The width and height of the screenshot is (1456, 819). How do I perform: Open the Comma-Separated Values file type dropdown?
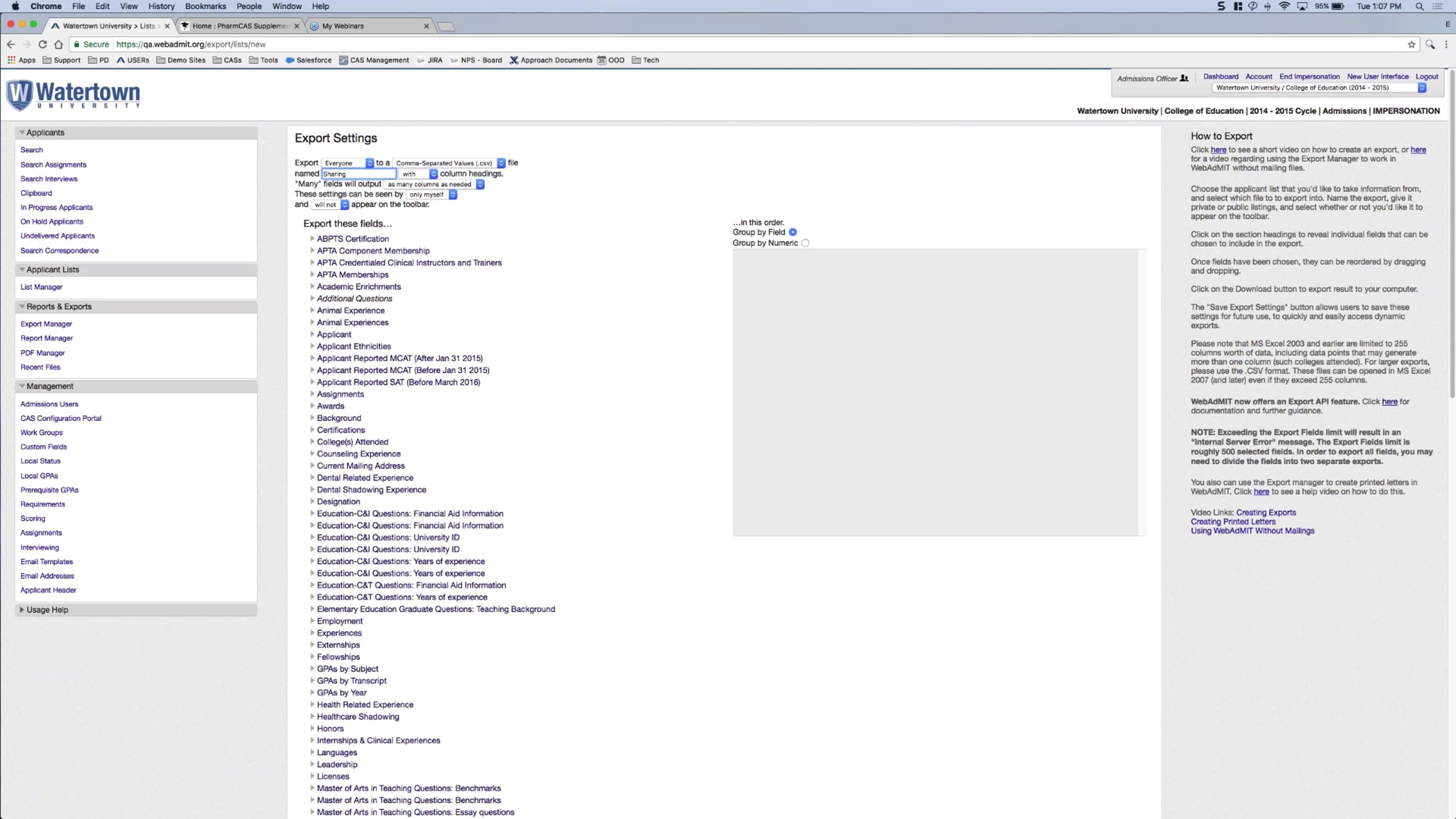coord(449,163)
